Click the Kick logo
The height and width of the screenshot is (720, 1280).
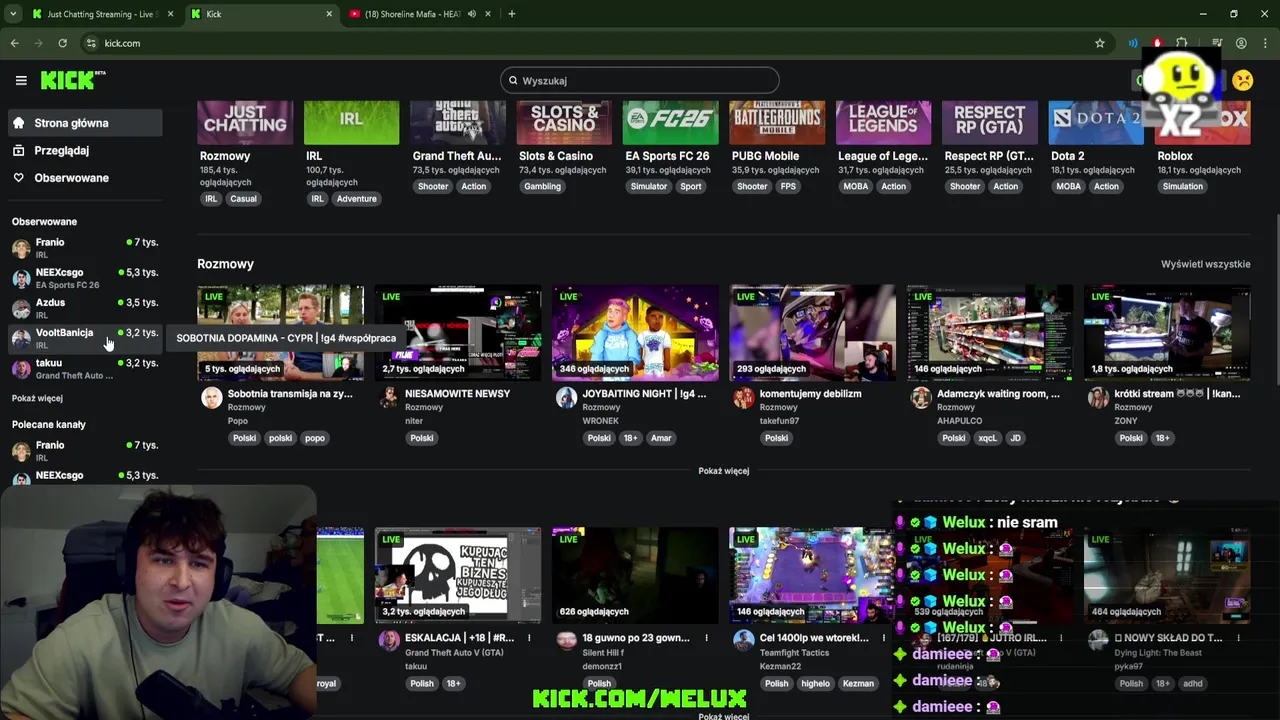click(73, 80)
